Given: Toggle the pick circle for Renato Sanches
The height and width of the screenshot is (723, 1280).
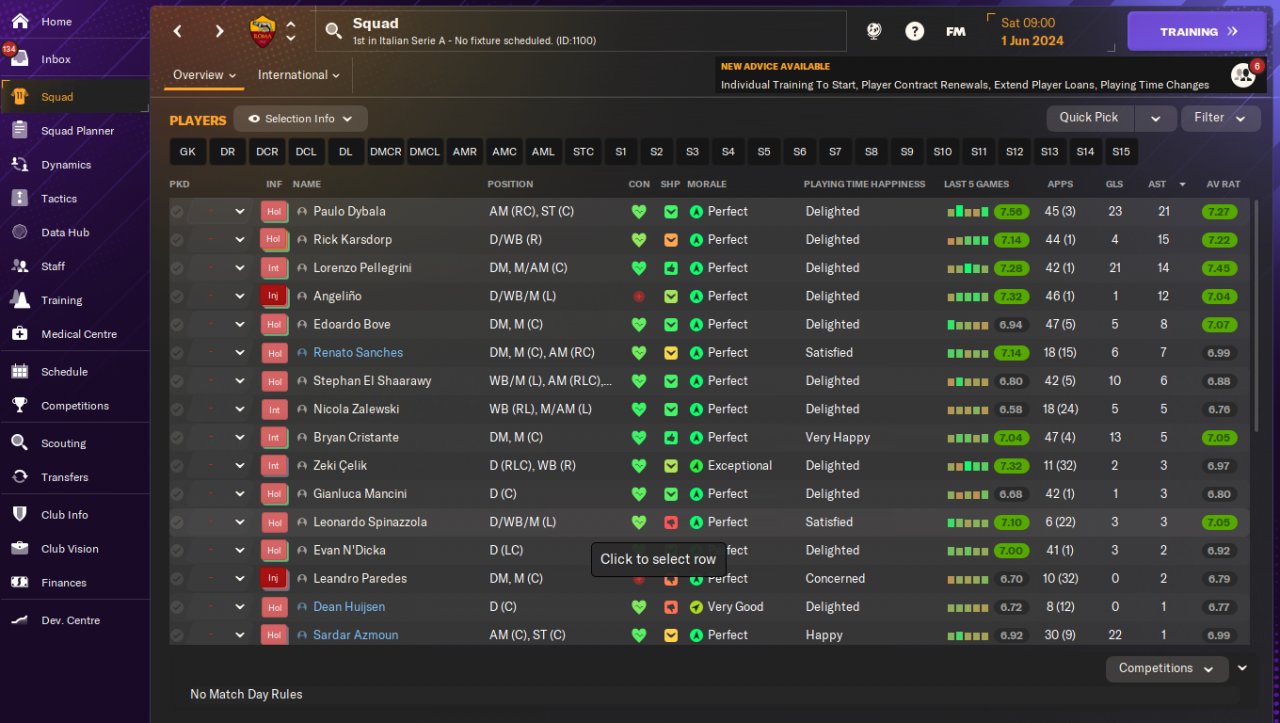Looking at the screenshot, I should click(177, 353).
